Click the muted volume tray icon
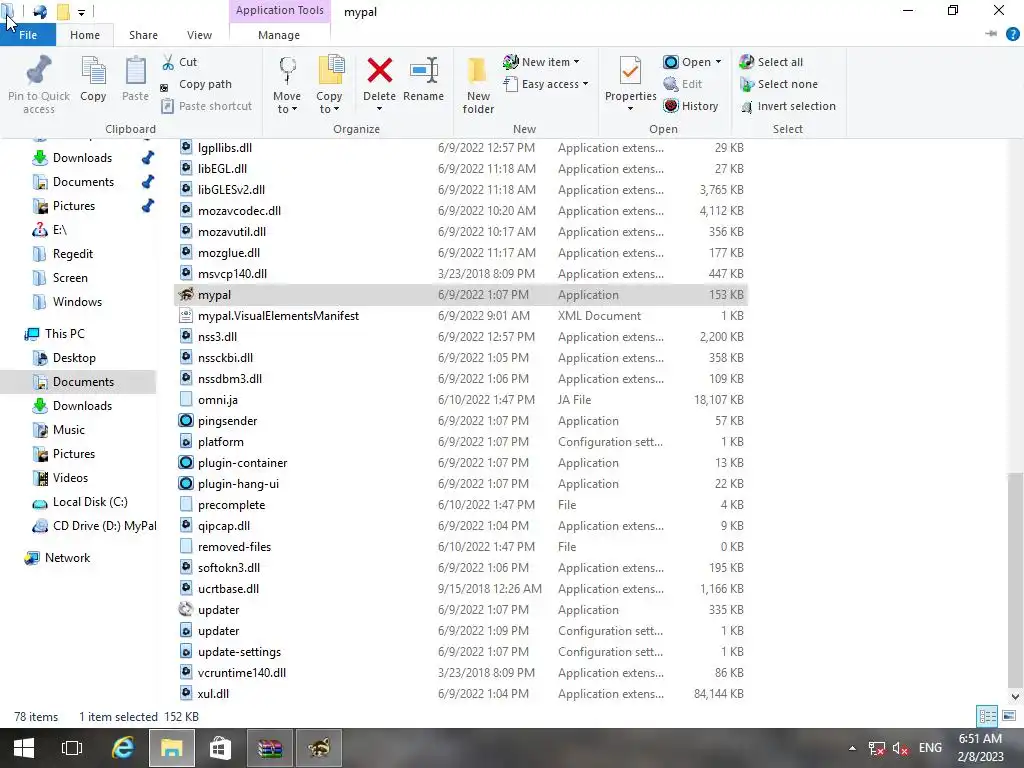 901,748
